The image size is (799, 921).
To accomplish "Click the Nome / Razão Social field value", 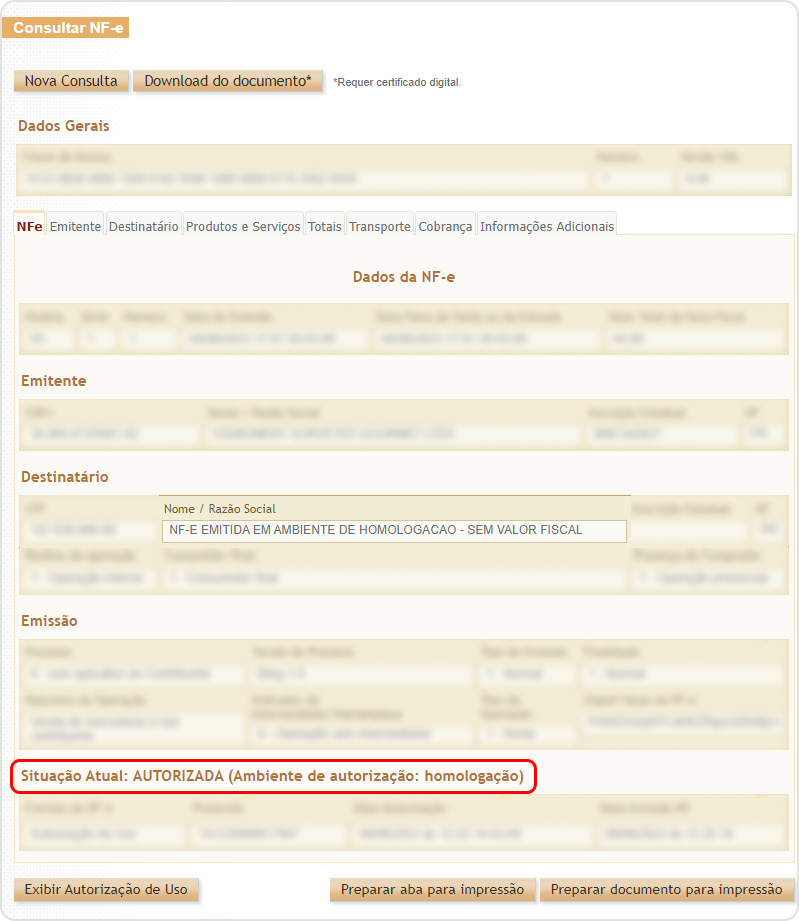I will click(394, 530).
